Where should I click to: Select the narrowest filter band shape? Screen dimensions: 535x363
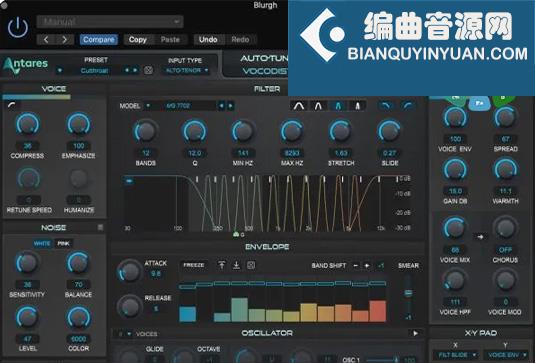point(358,106)
